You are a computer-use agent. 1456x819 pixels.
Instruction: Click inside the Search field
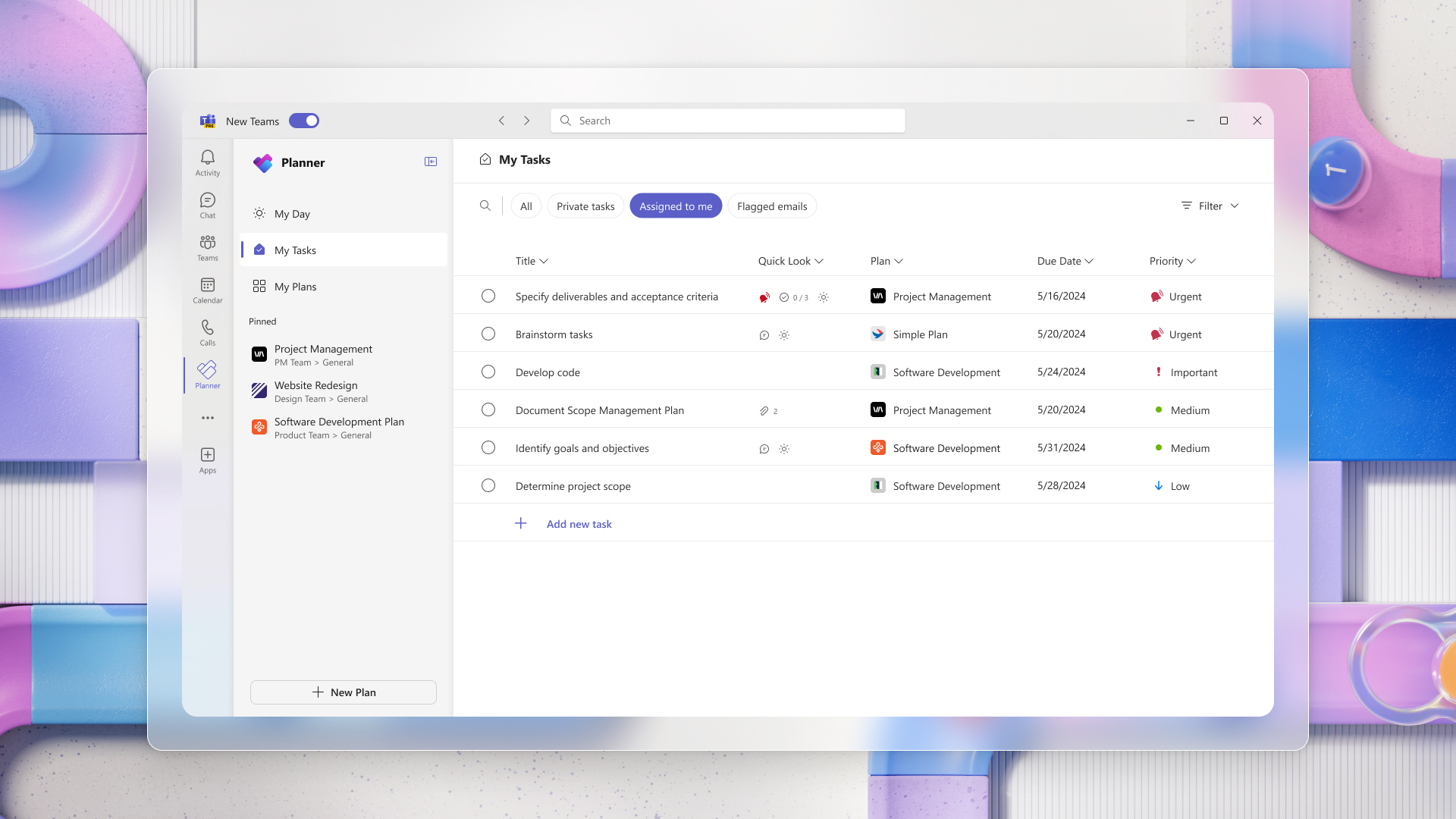[726, 120]
